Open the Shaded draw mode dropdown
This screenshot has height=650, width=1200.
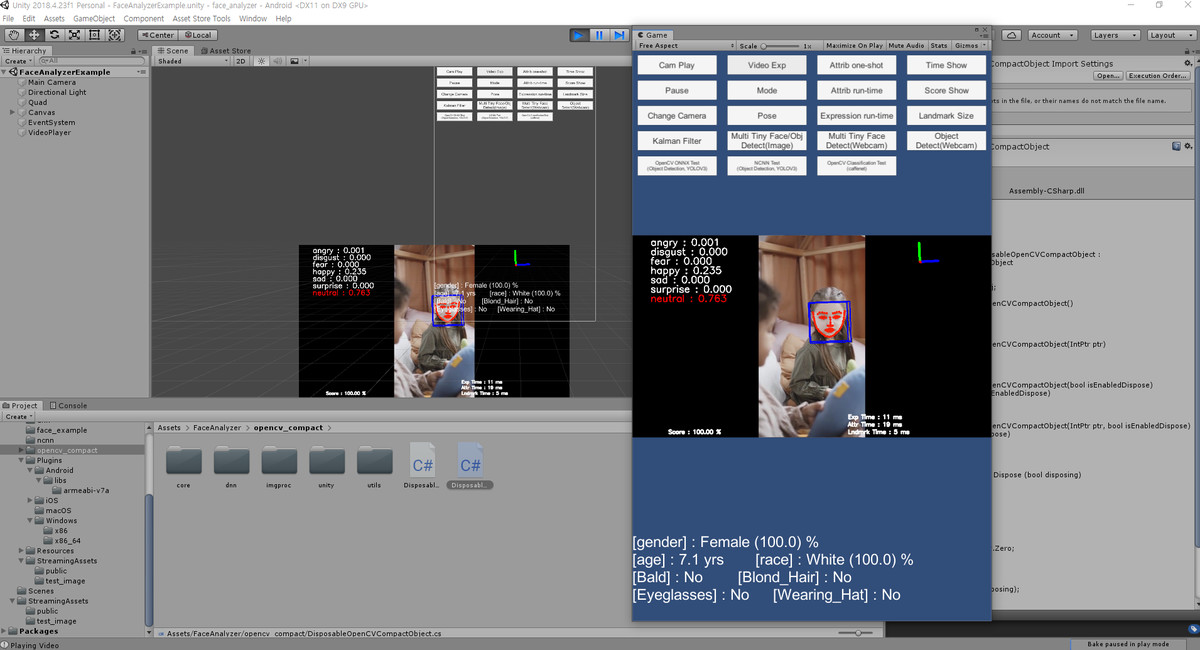(x=193, y=61)
